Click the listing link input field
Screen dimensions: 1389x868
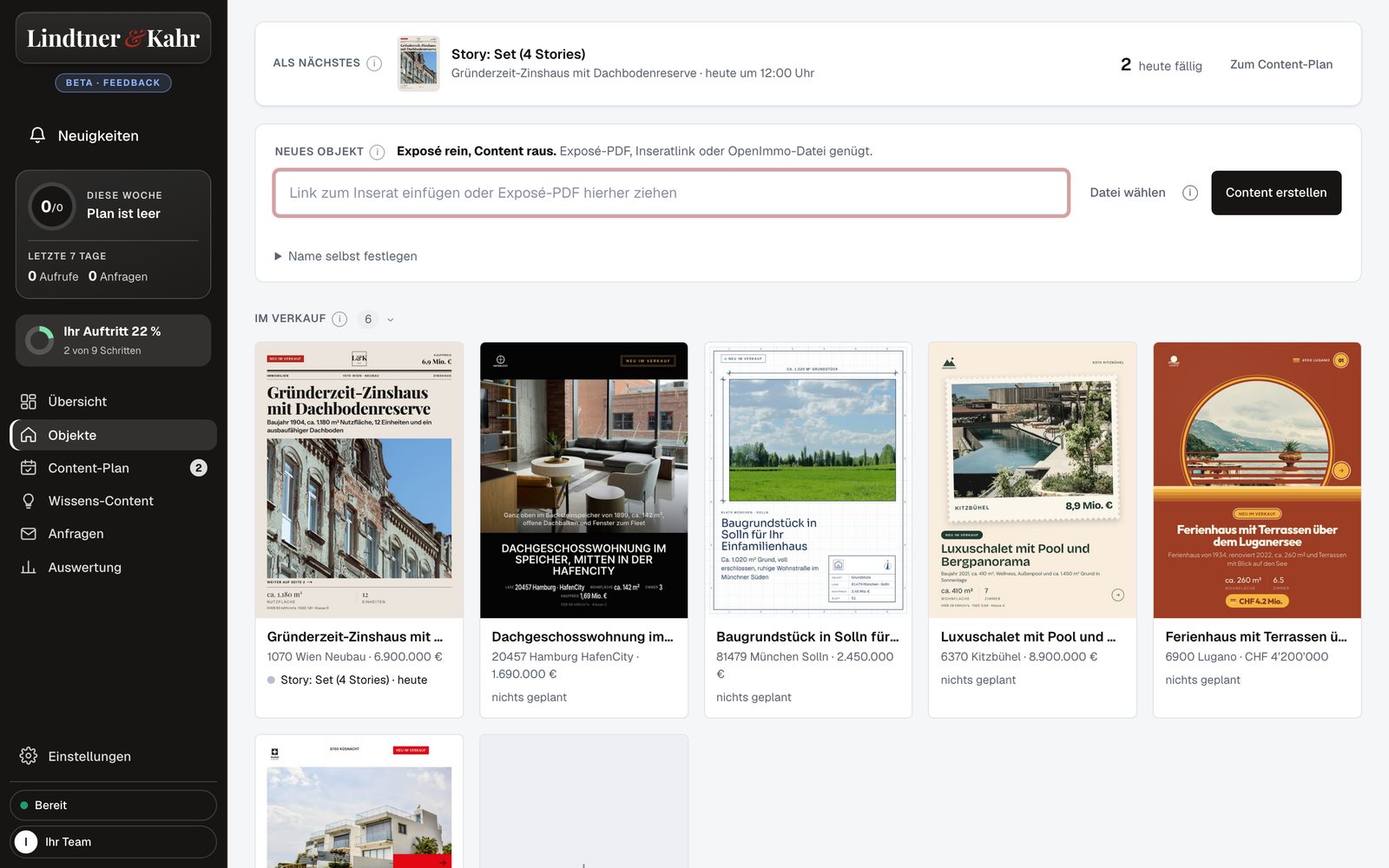coord(671,193)
